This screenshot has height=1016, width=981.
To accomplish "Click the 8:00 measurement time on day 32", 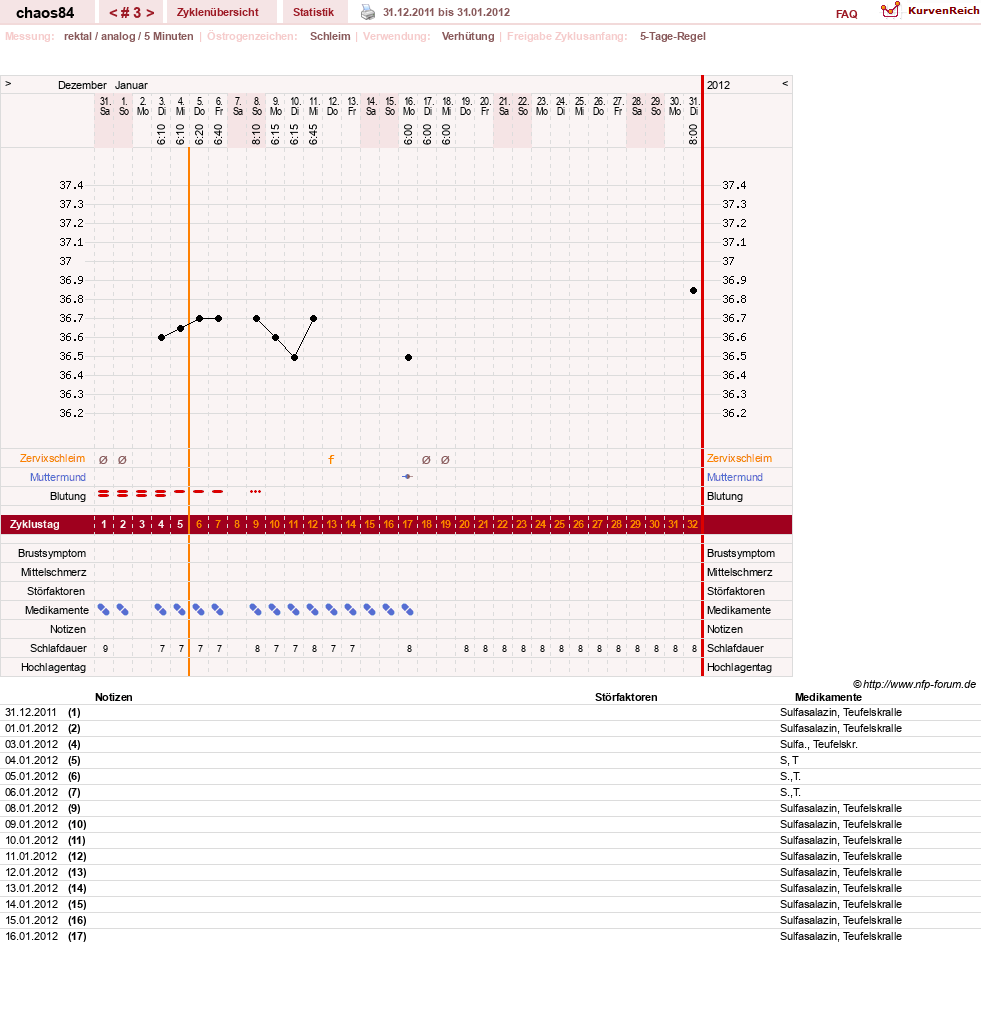I will [x=693, y=134].
